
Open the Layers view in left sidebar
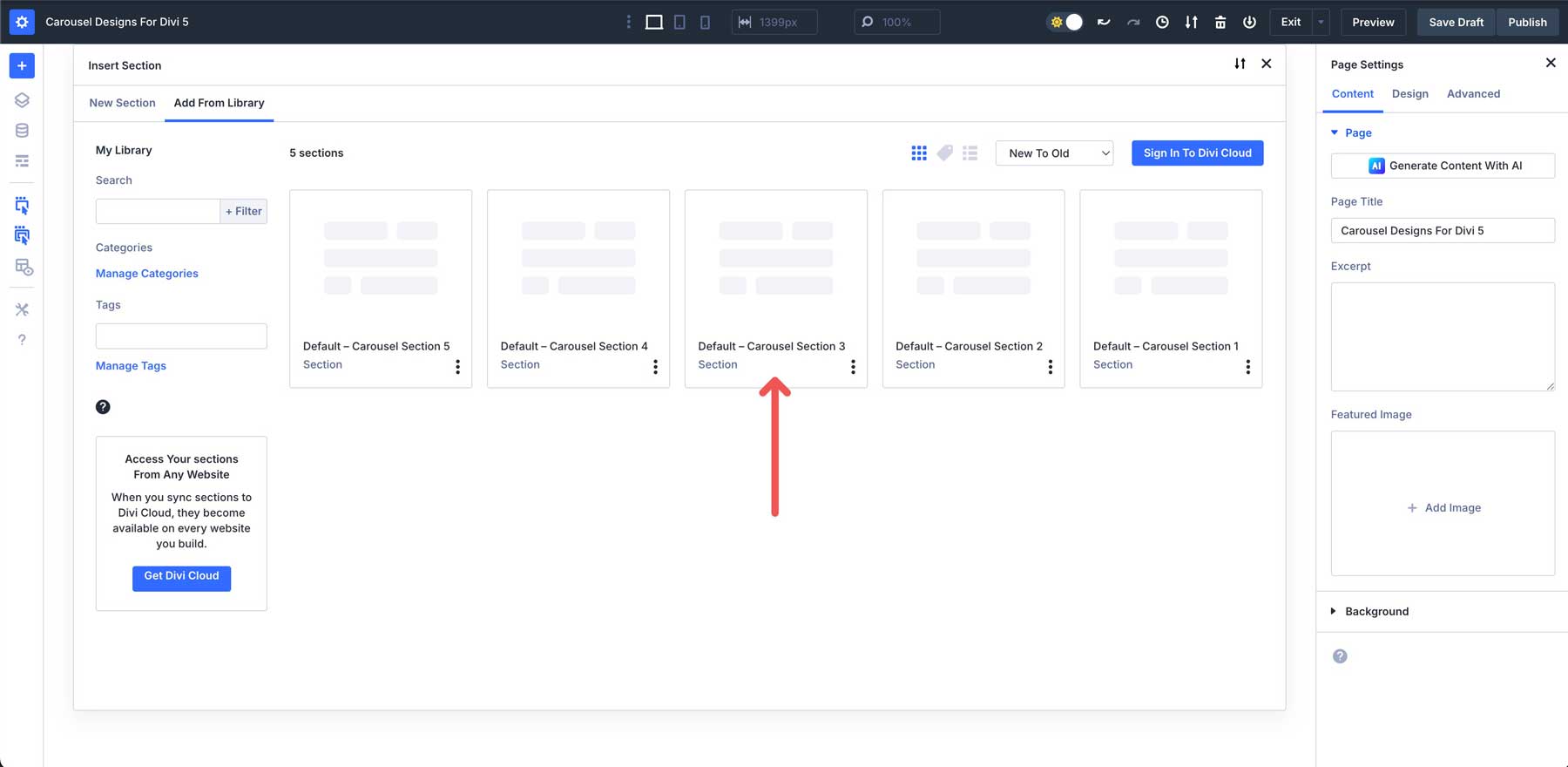click(x=22, y=100)
